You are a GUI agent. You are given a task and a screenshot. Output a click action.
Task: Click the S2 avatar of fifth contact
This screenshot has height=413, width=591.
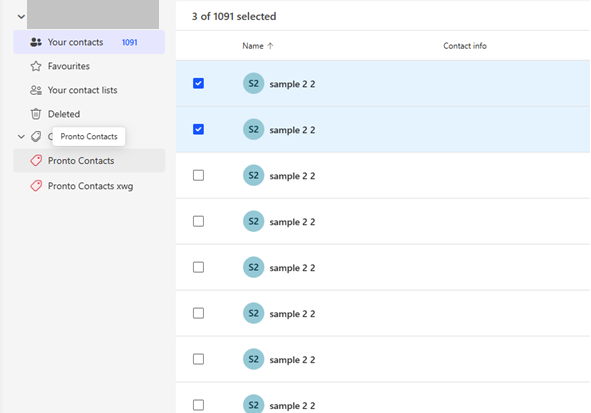(x=253, y=267)
